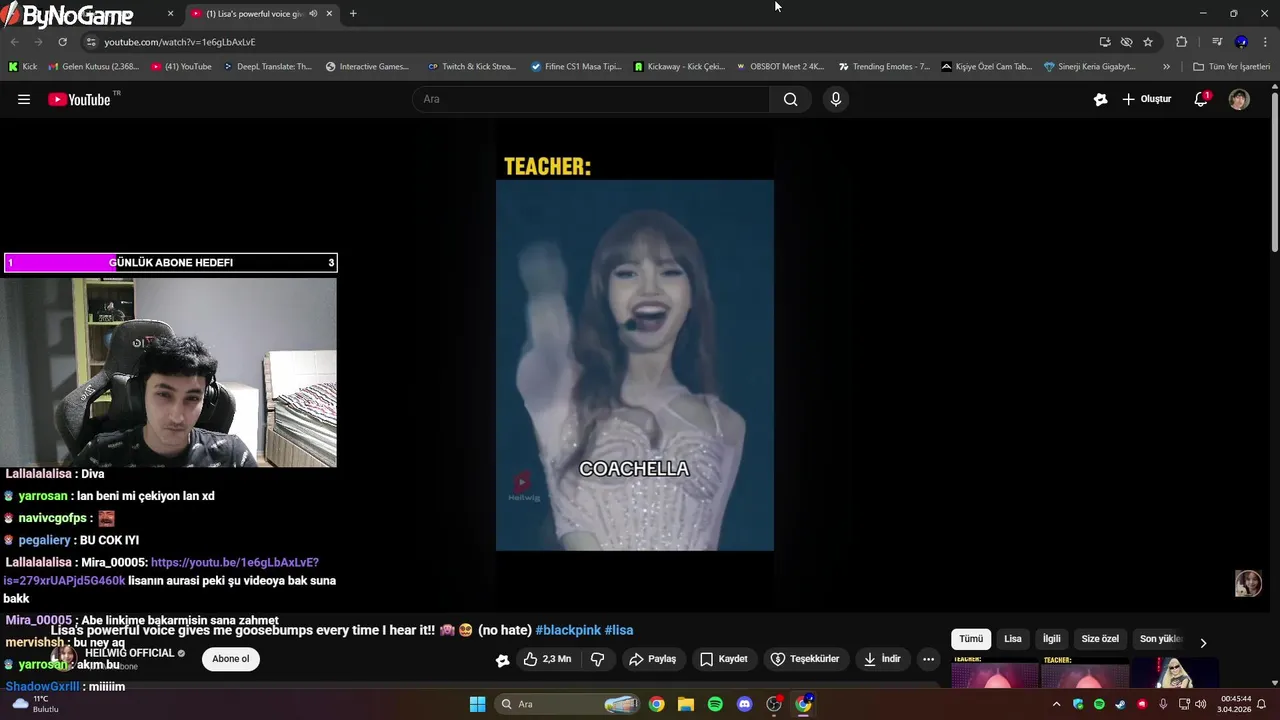The height and width of the screenshot is (720, 1280).
Task: Open the Kickaway bookmark
Action: tap(679, 67)
